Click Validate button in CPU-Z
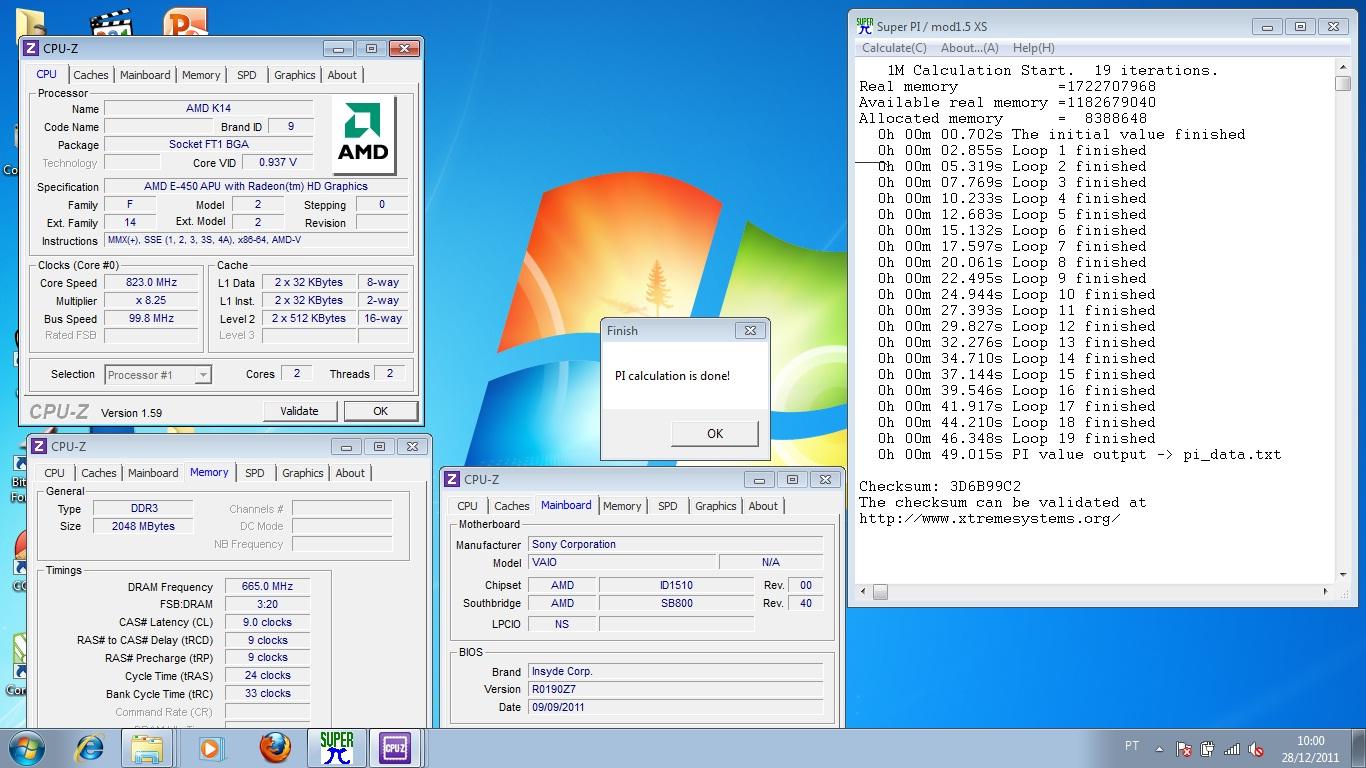The height and width of the screenshot is (768, 1366). click(x=299, y=411)
